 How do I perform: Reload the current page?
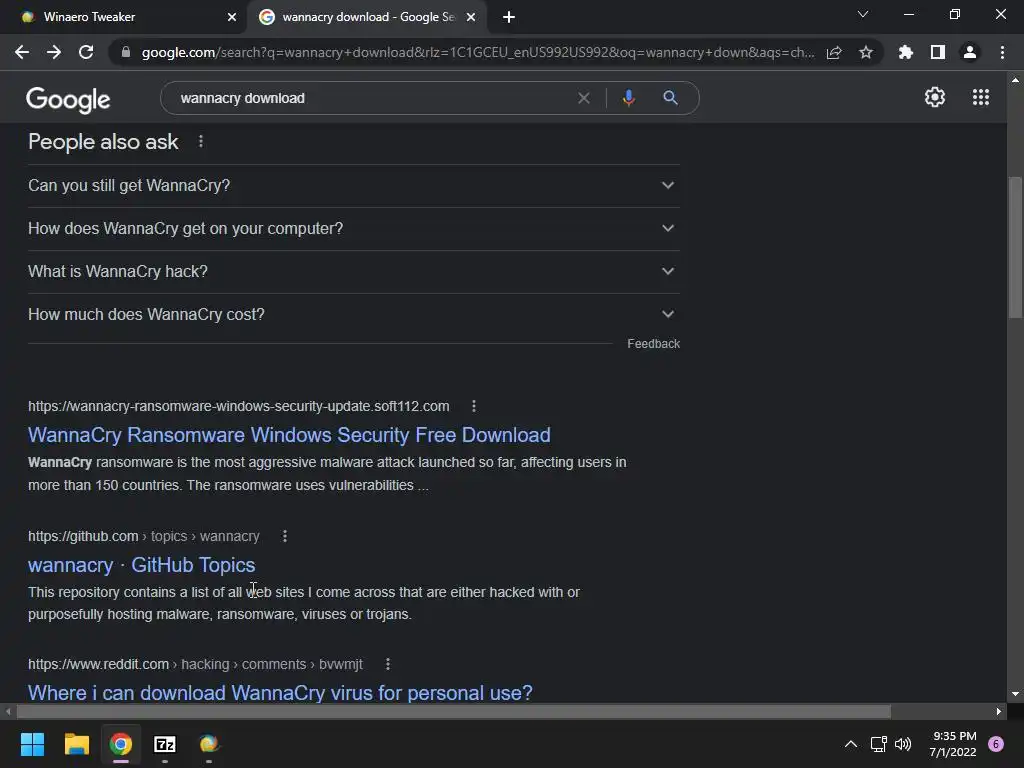[x=86, y=52]
